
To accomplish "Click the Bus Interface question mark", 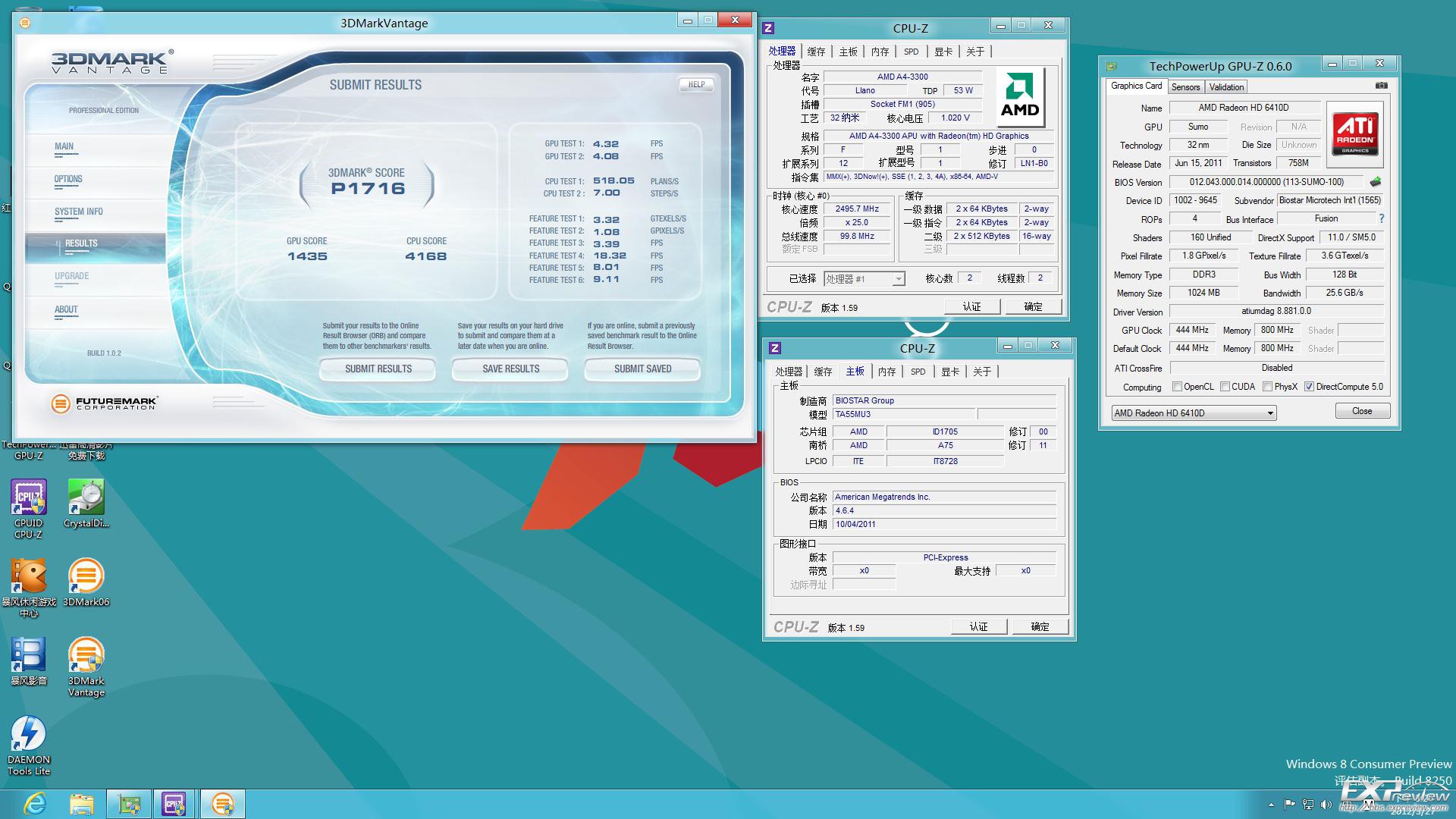I will click(1382, 218).
